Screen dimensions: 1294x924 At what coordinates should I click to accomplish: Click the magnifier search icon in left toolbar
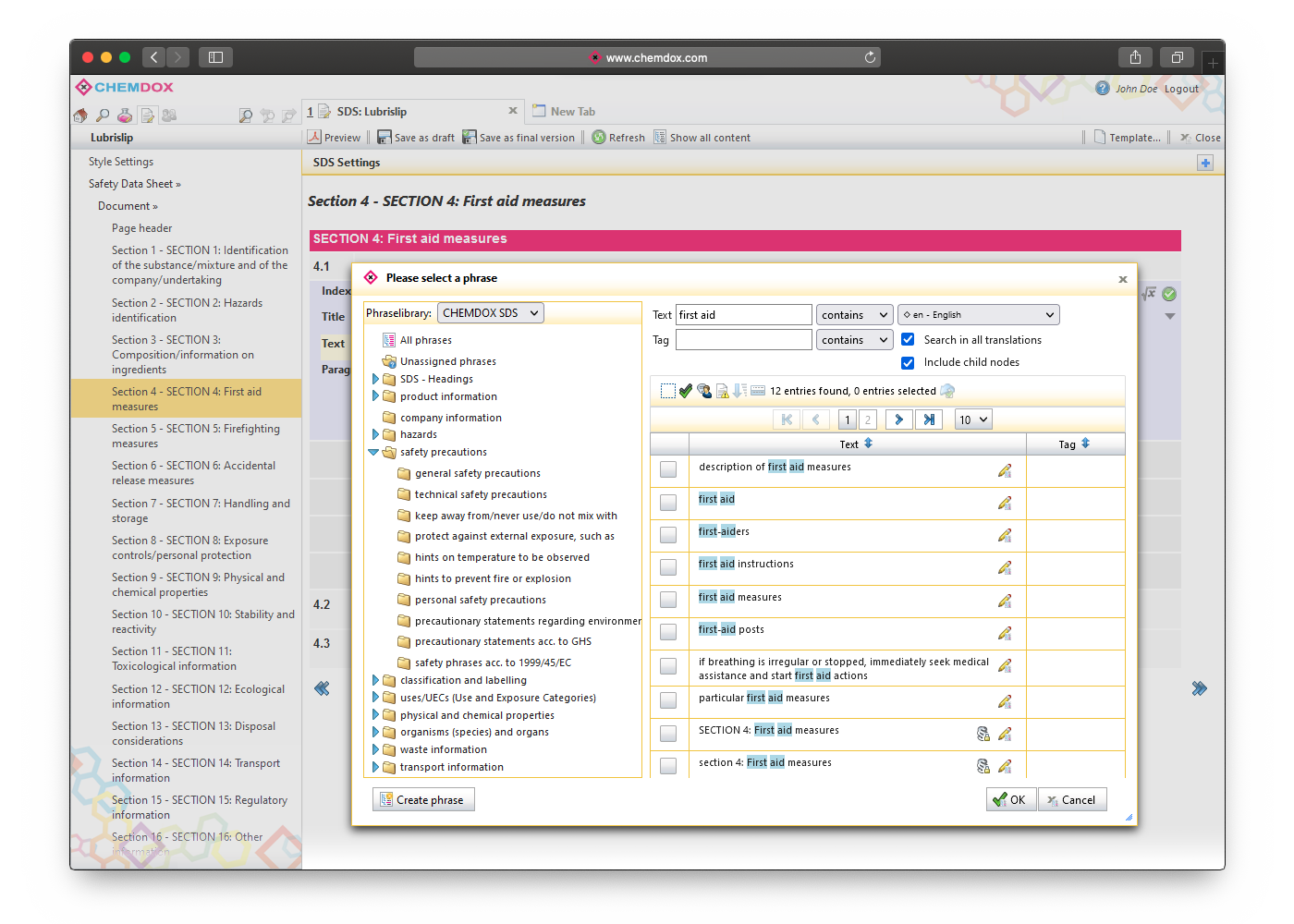(103, 115)
